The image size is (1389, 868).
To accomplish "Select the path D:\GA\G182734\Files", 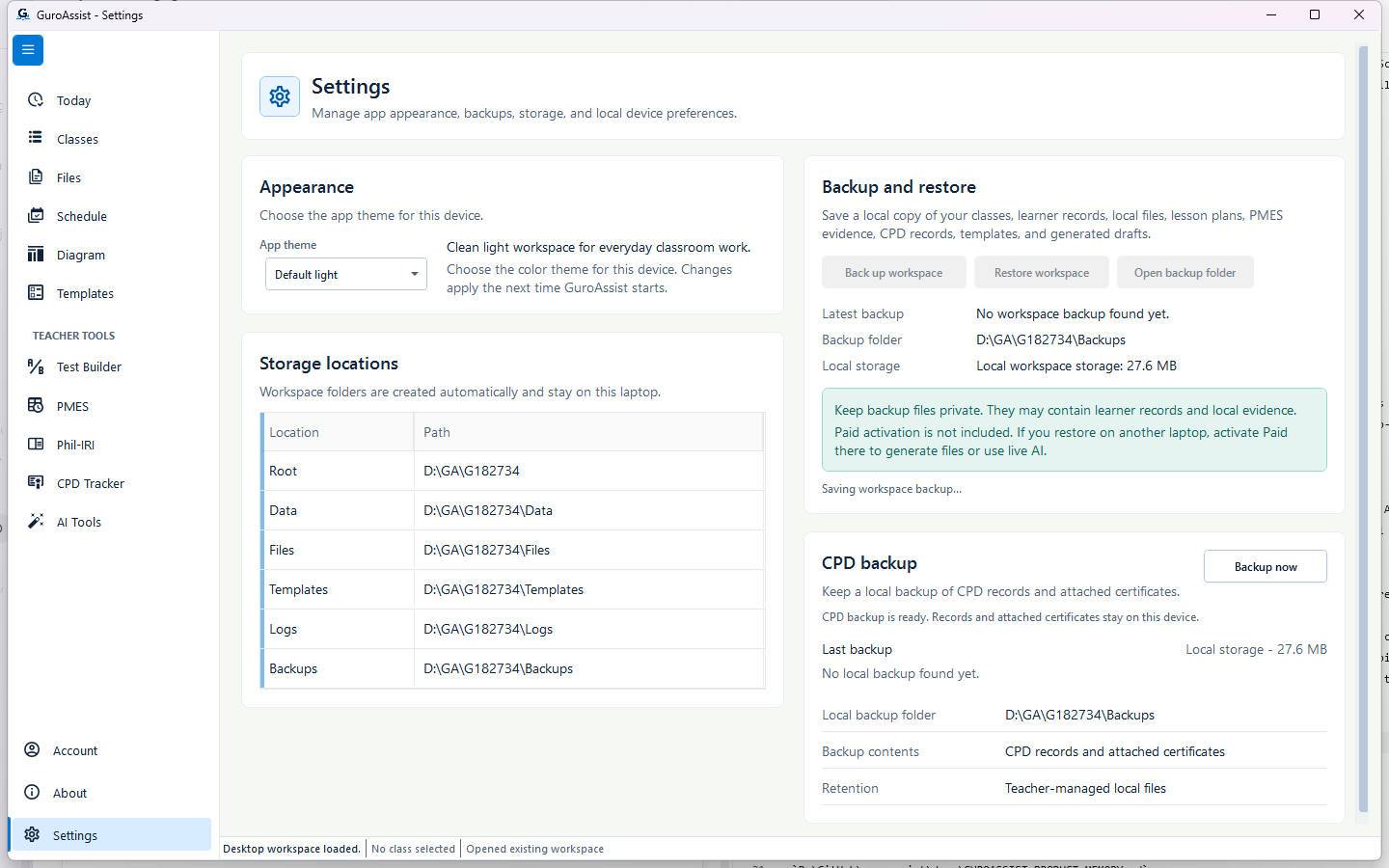I will coord(487,550).
